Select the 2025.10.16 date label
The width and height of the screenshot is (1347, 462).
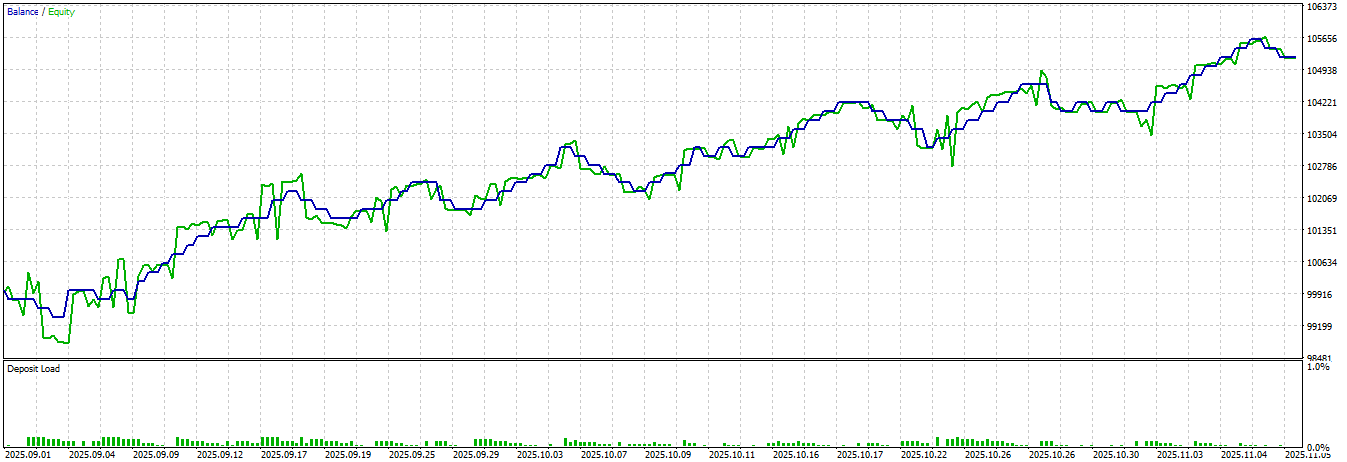coord(796,455)
